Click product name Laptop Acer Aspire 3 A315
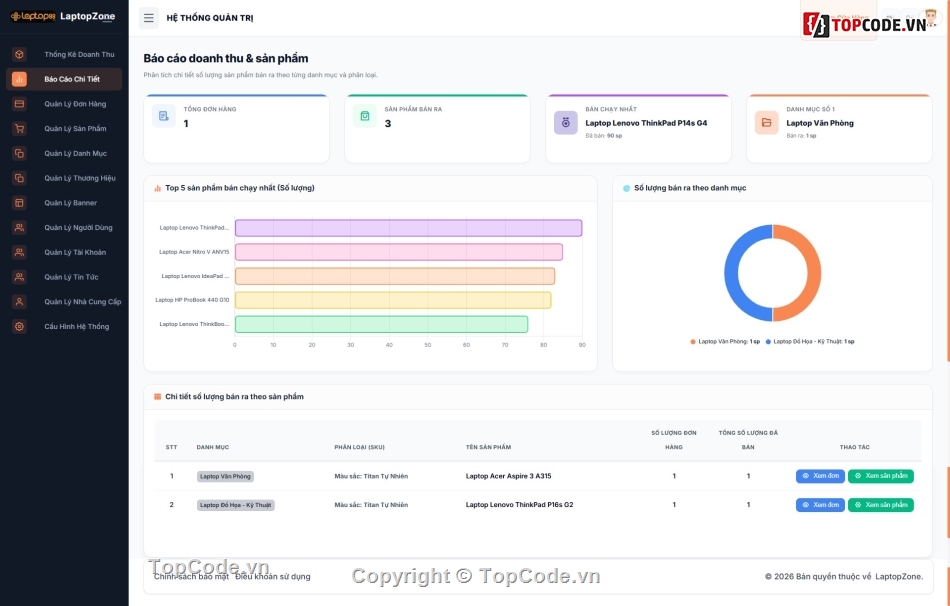Screen dimensions: 950x606 pos(508,476)
